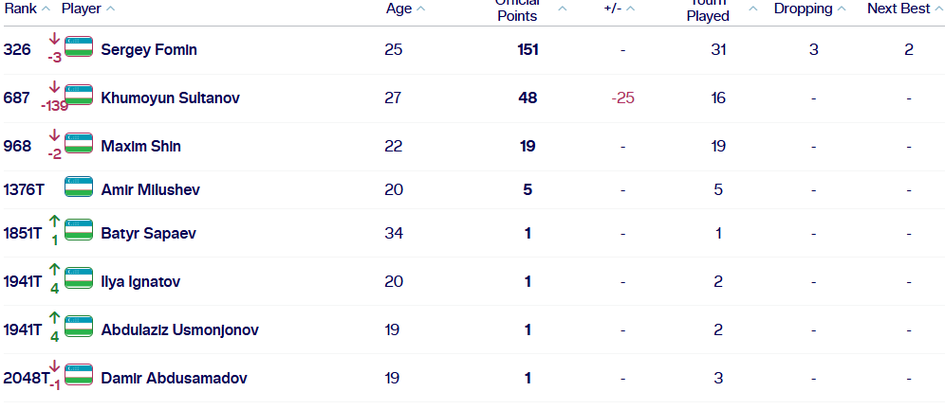945x409 pixels.
Task: Click the flag icon beside Sergey Fomin
Action: pos(79,47)
